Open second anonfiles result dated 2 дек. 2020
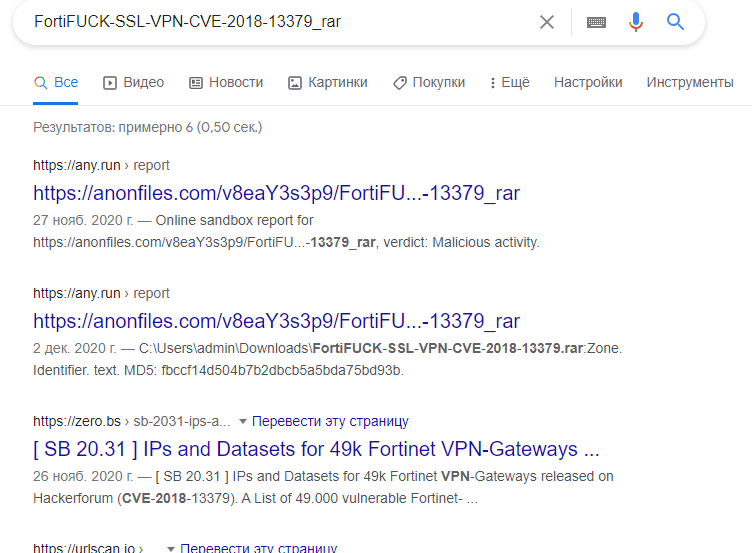 (276, 321)
